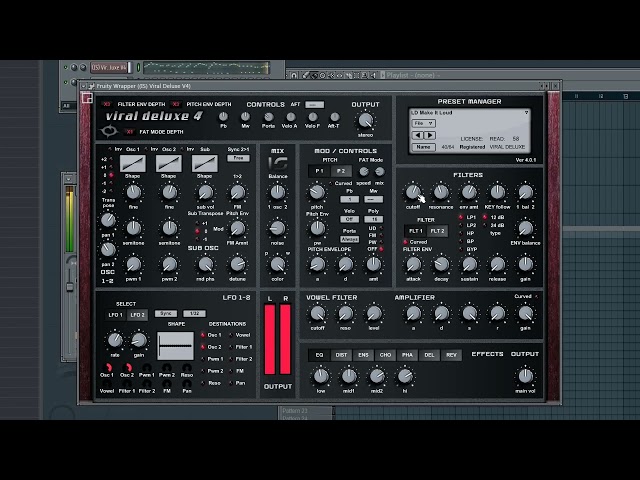Select transpose +2 LED

coord(111,159)
